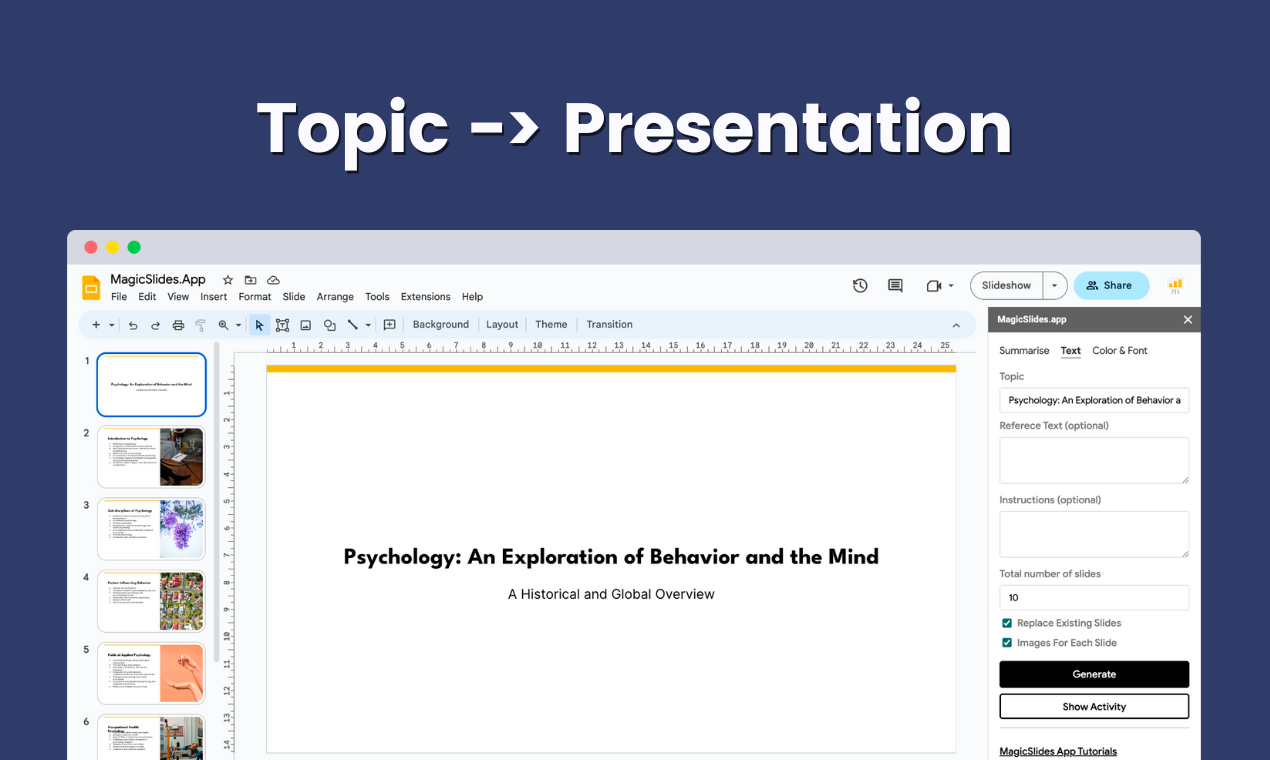Open the View menu

pyautogui.click(x=178, y=297)
